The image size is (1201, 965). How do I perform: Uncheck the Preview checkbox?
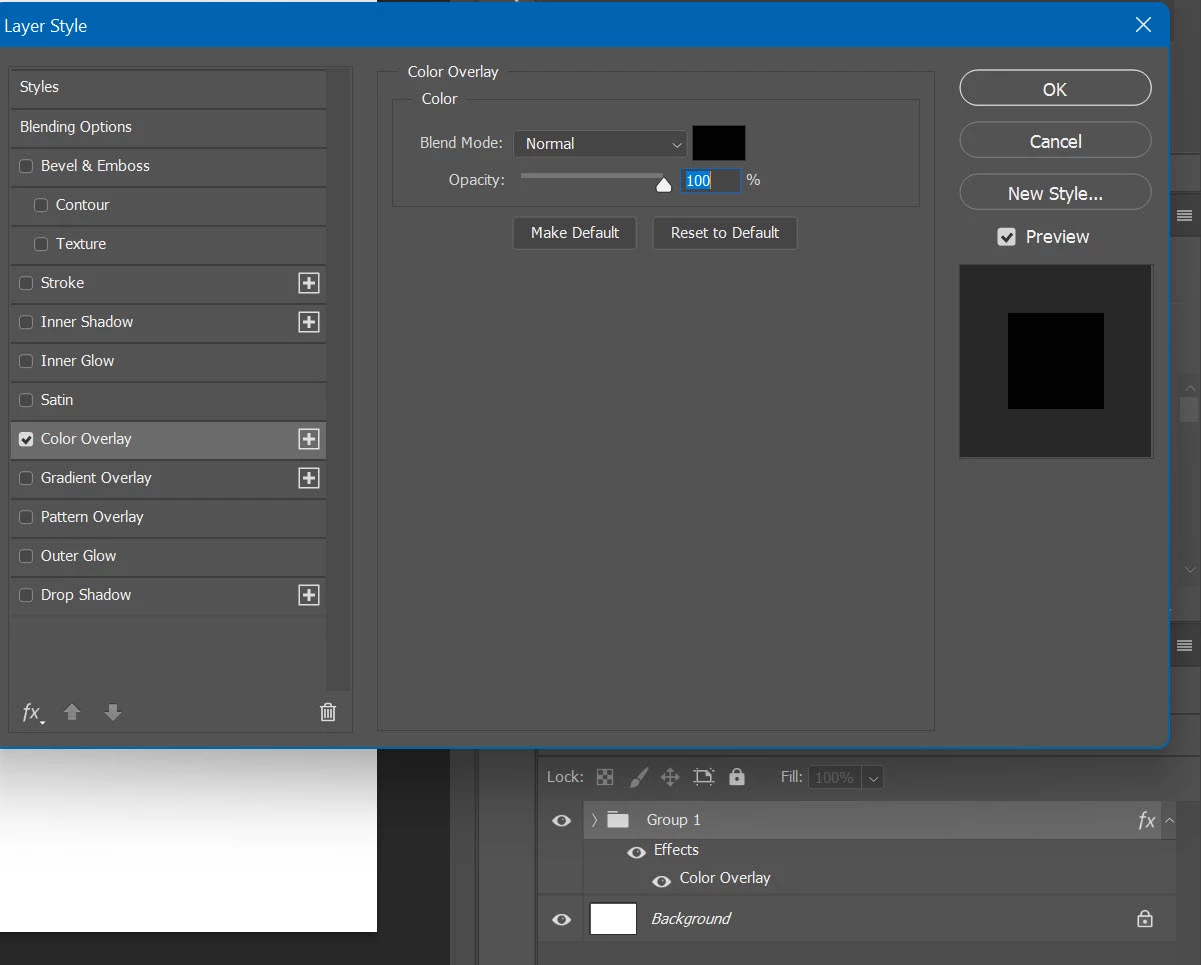(x=1007, y=237)
